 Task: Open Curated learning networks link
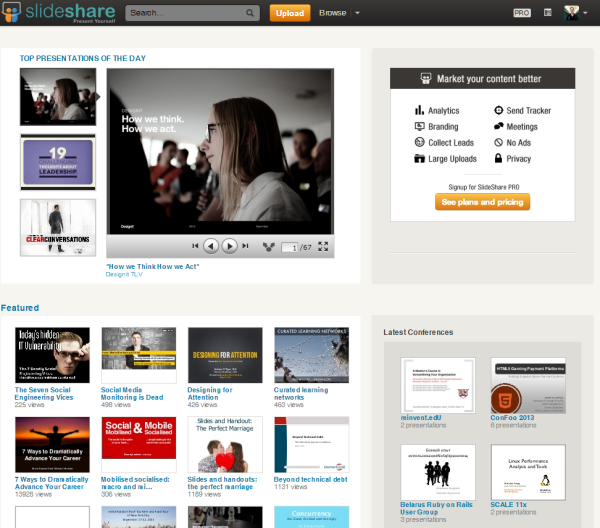click(x=301, y=393)
